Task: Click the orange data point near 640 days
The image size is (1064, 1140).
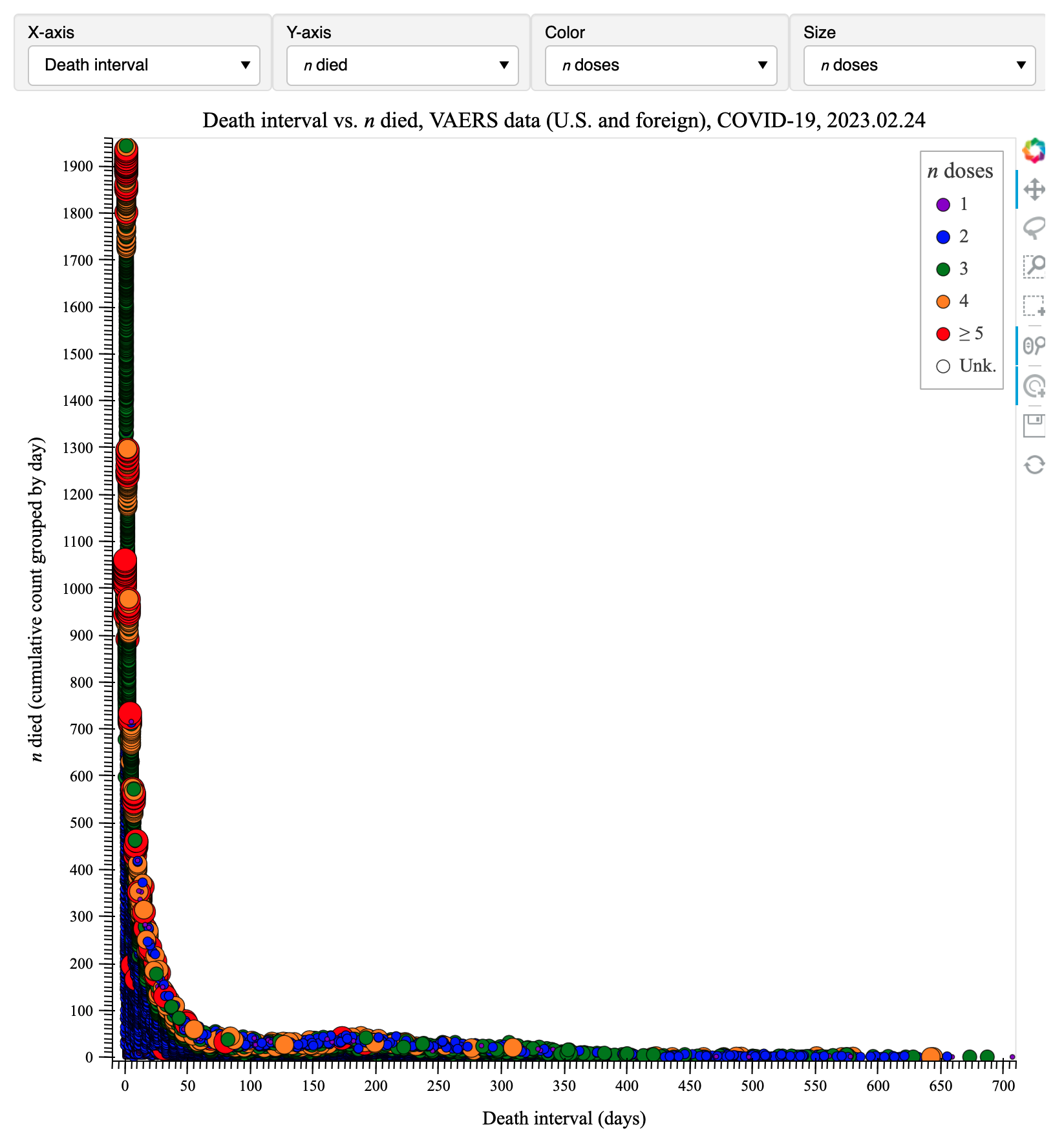Action: (x=931, y=1057)
